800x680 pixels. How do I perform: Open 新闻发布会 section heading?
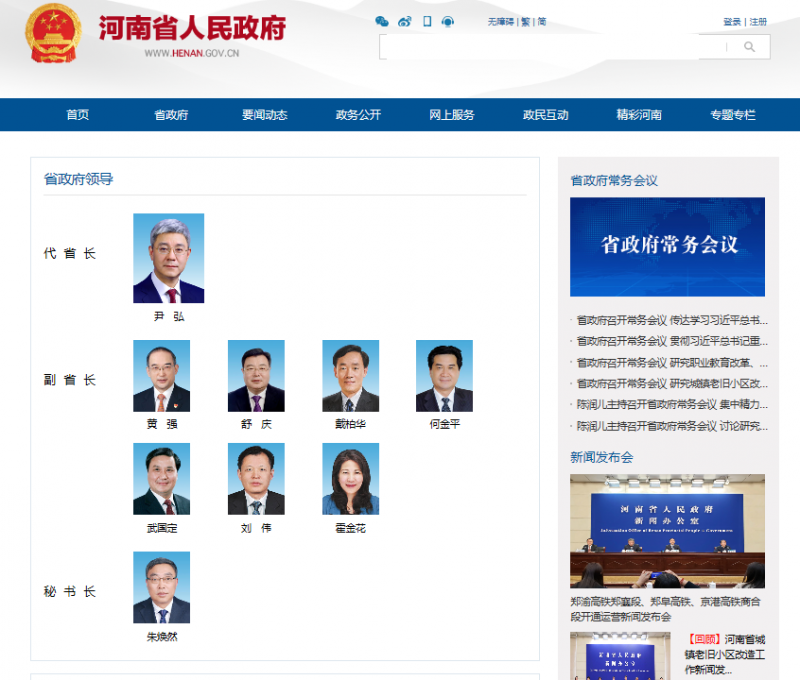(x=602, y=457)
